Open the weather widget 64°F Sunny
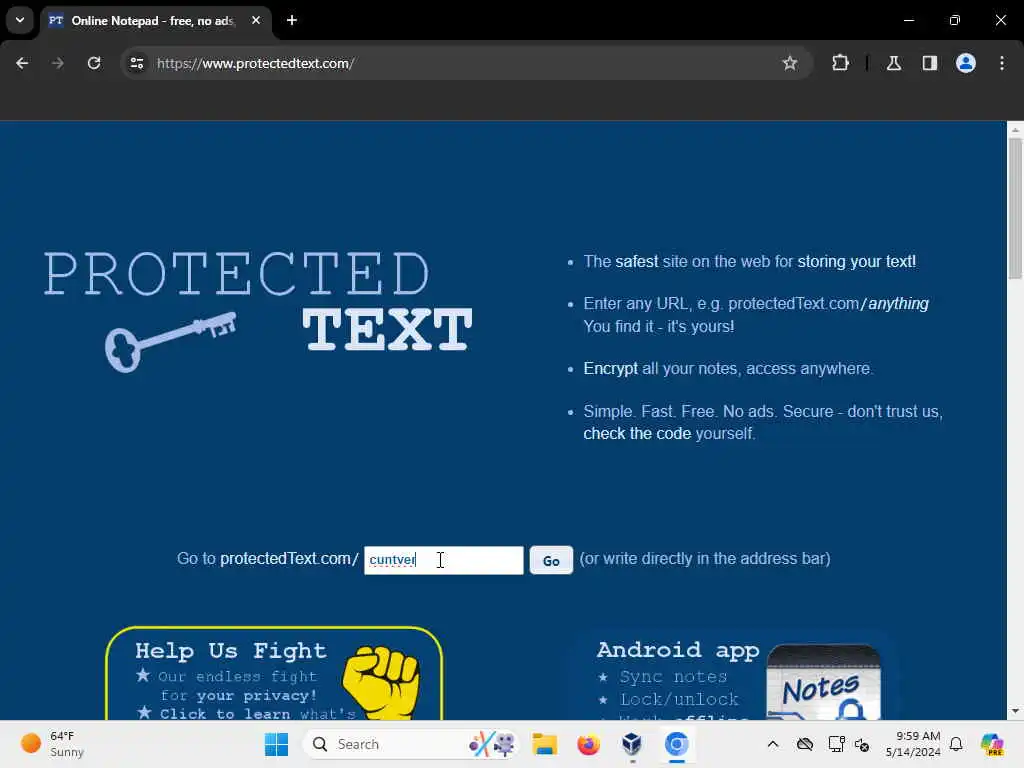 point(52,744)
